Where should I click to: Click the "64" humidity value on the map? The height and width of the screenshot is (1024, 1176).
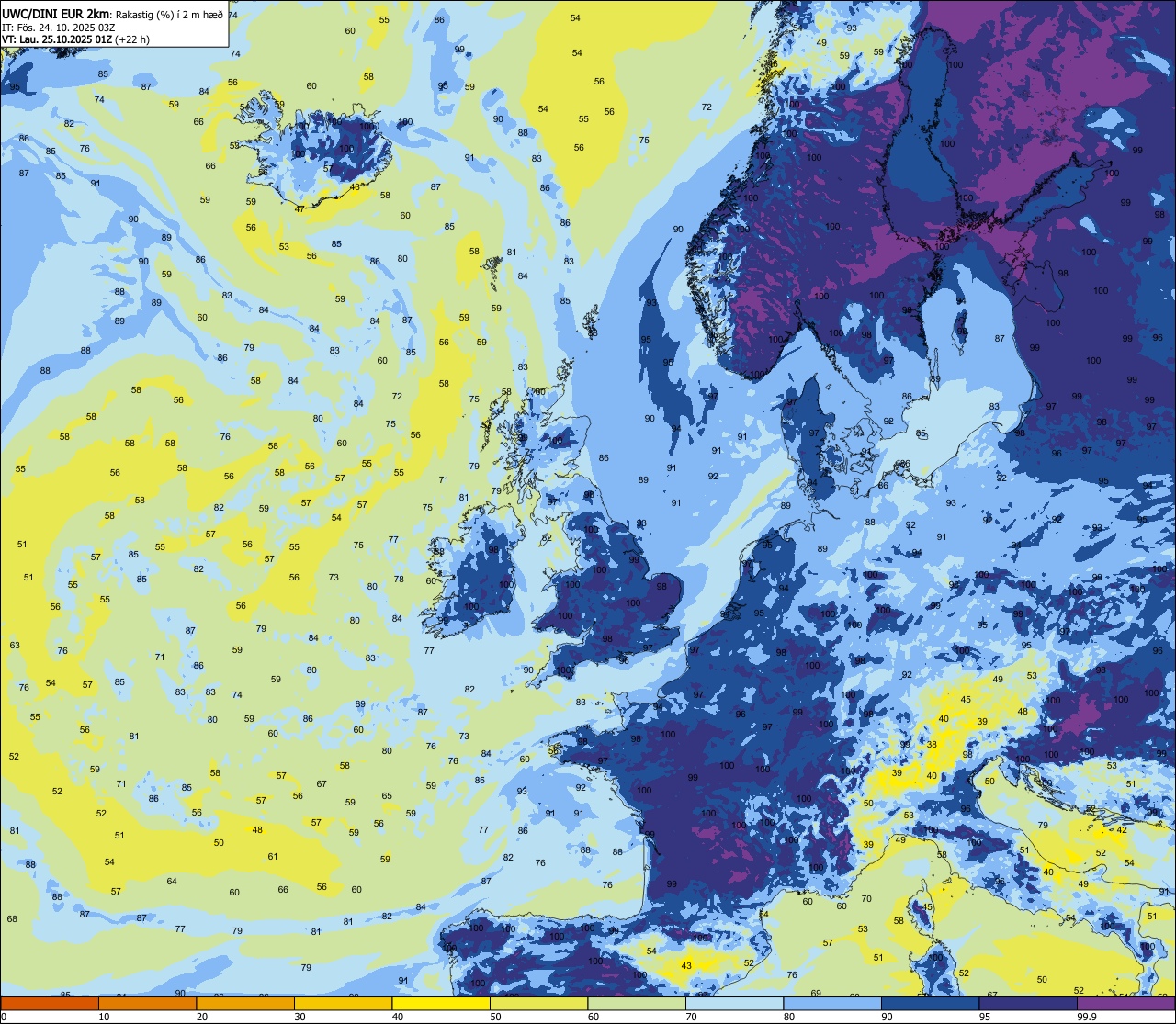[x=172, y=882]
